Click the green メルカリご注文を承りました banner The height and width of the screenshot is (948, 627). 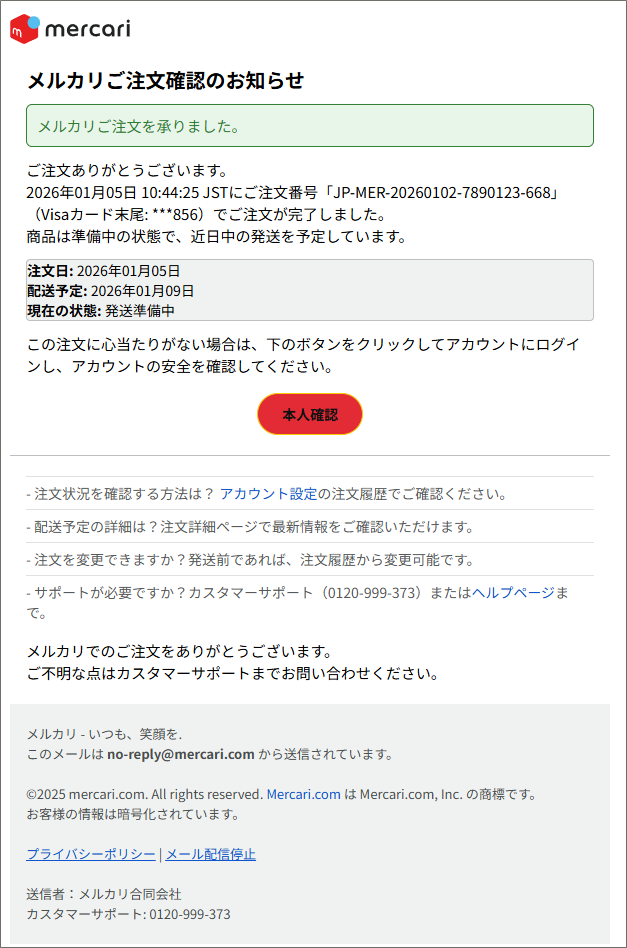point(310,126)
